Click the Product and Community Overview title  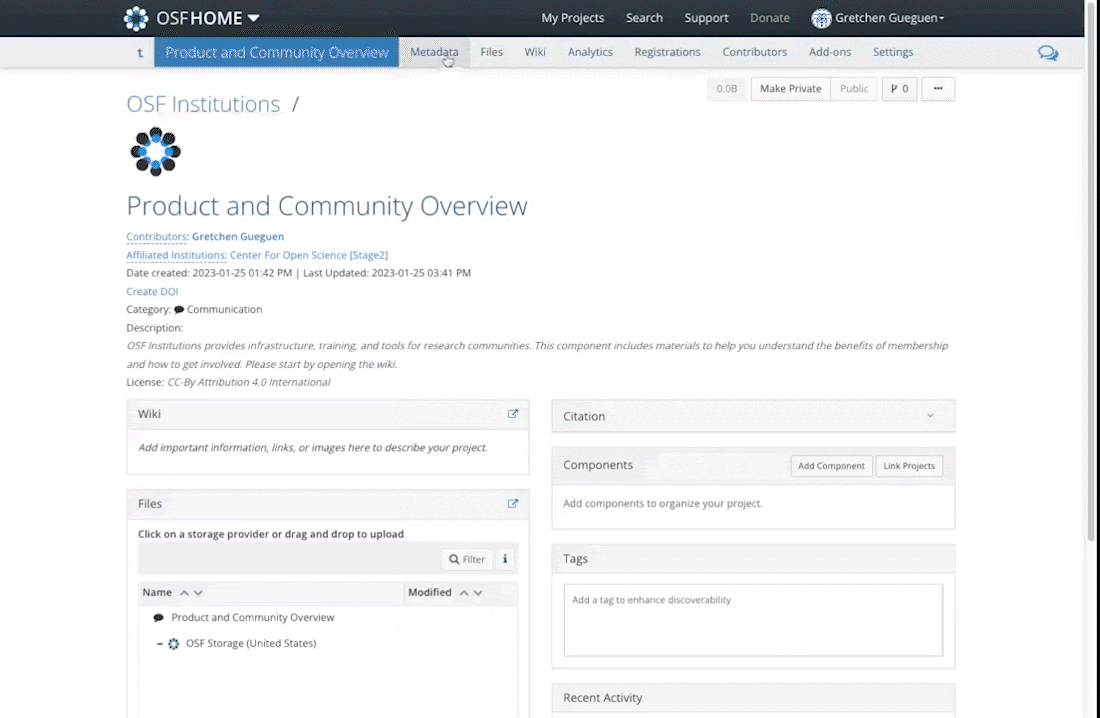[x=327, y=206]
